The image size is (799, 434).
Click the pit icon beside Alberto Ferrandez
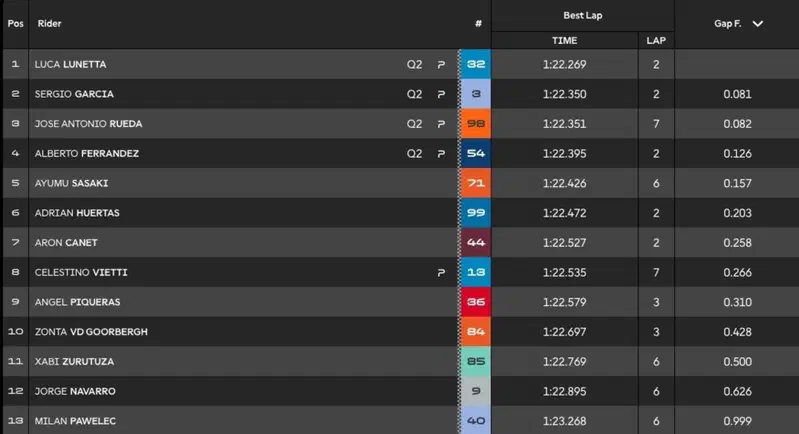click(441, 154)
